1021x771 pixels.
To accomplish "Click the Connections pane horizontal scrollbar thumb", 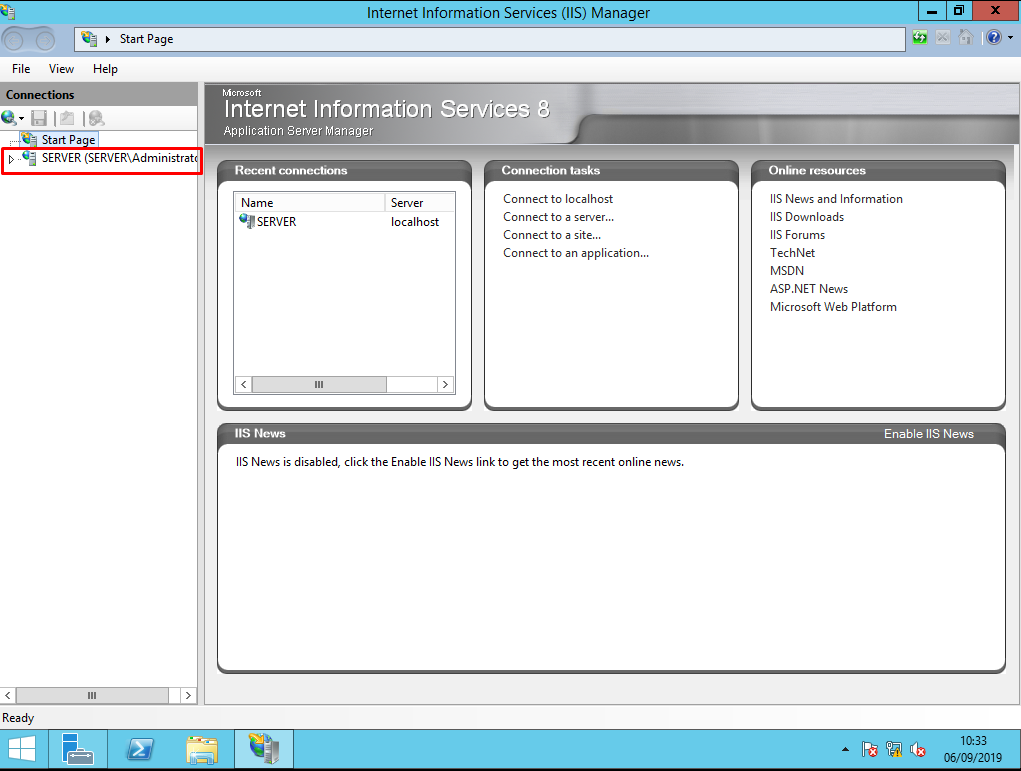I will click(92, 695).
